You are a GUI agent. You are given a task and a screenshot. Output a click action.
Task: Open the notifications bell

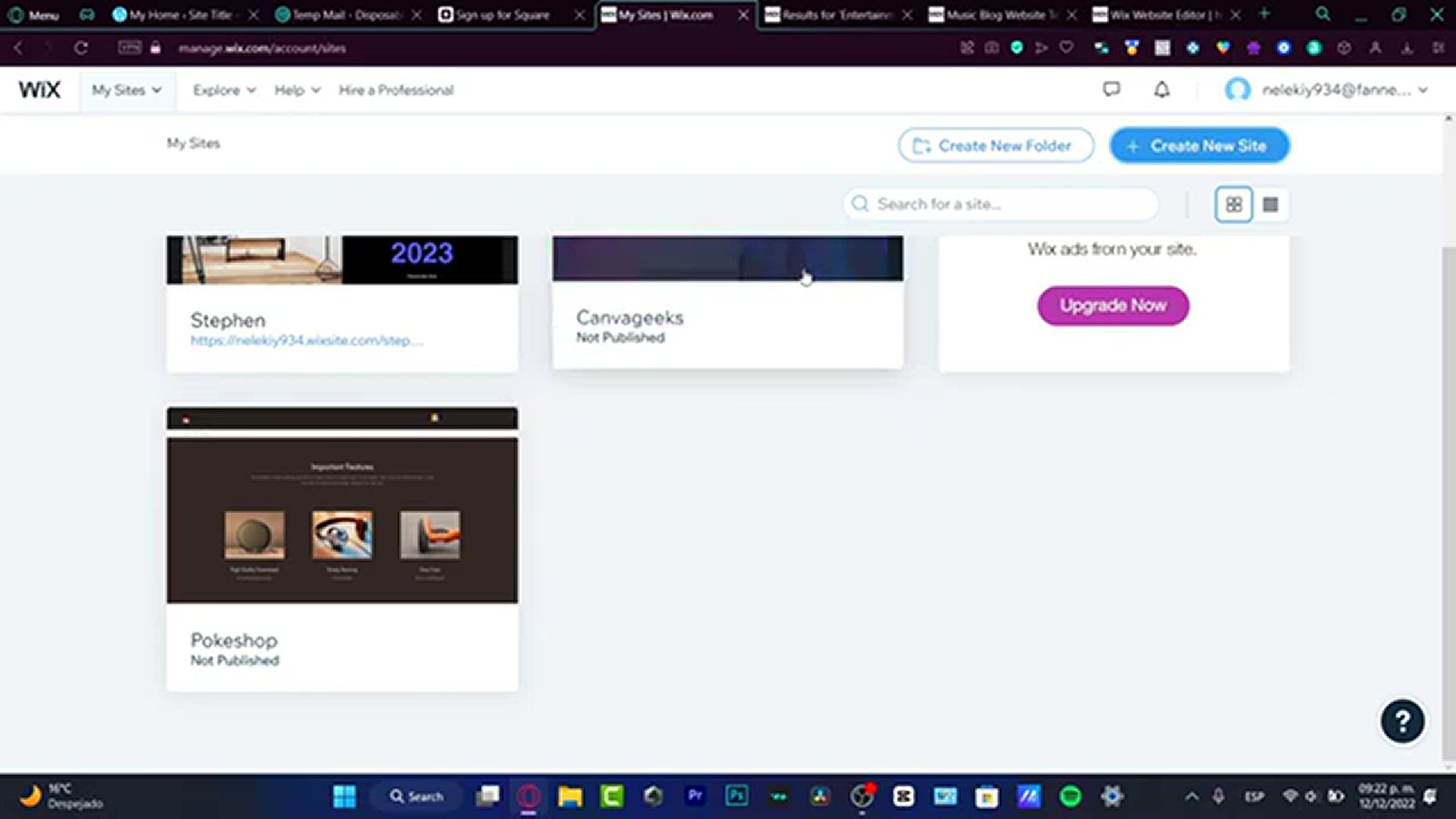(x=1162, y=89)
